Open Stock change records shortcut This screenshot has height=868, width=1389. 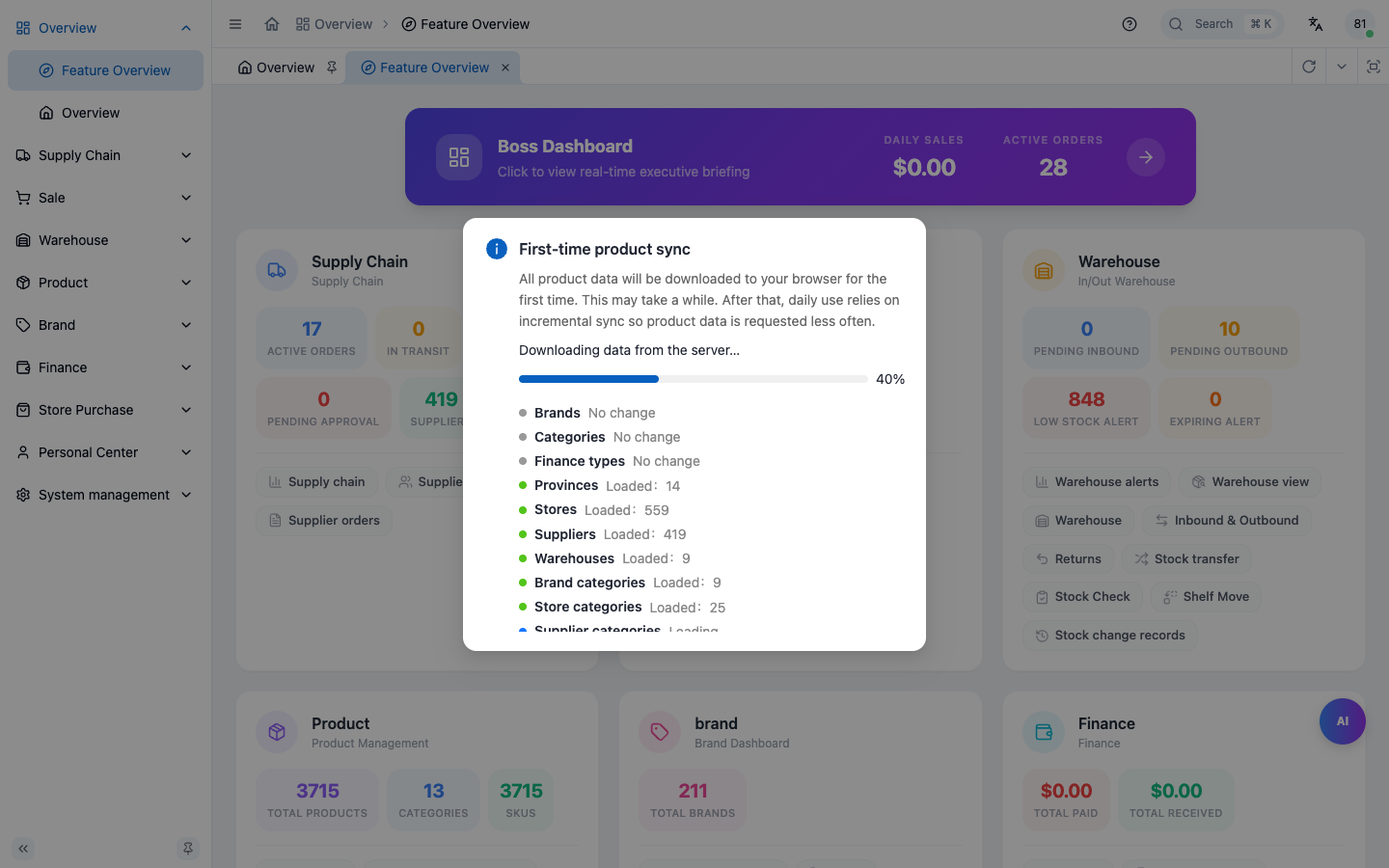pos(1110,636)
